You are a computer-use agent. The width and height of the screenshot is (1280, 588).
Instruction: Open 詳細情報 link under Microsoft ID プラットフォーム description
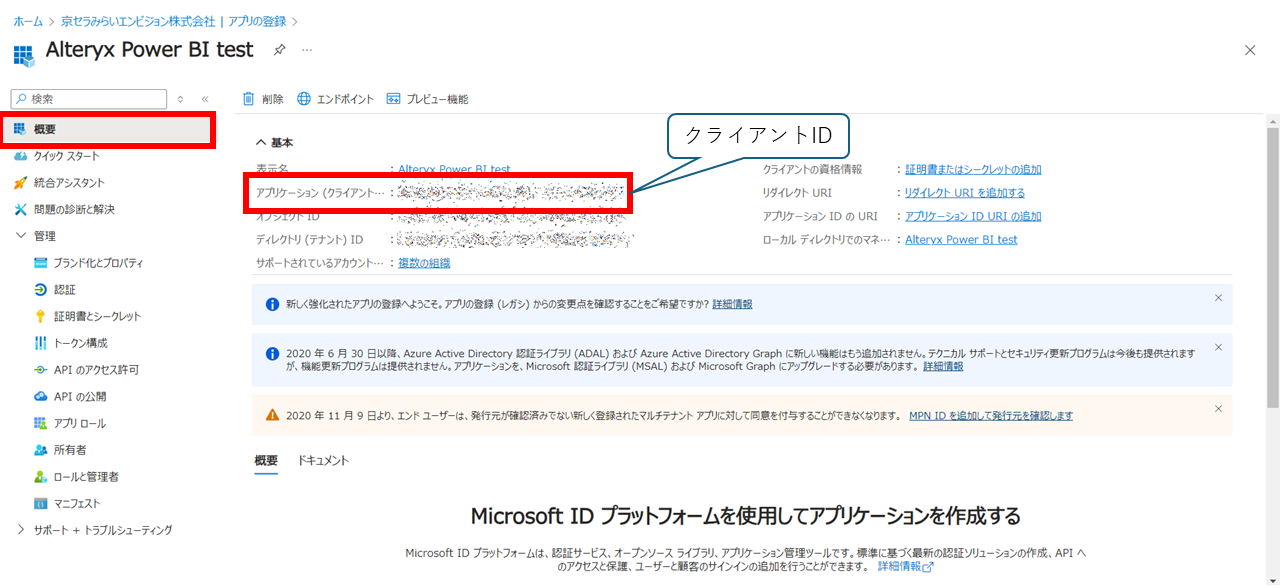[905, 567]
